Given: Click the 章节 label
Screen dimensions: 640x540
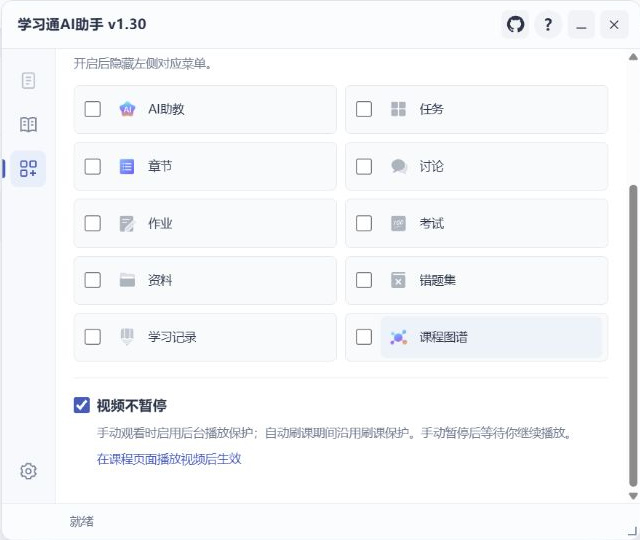Looking at the screenshot, I should point(160,167).
